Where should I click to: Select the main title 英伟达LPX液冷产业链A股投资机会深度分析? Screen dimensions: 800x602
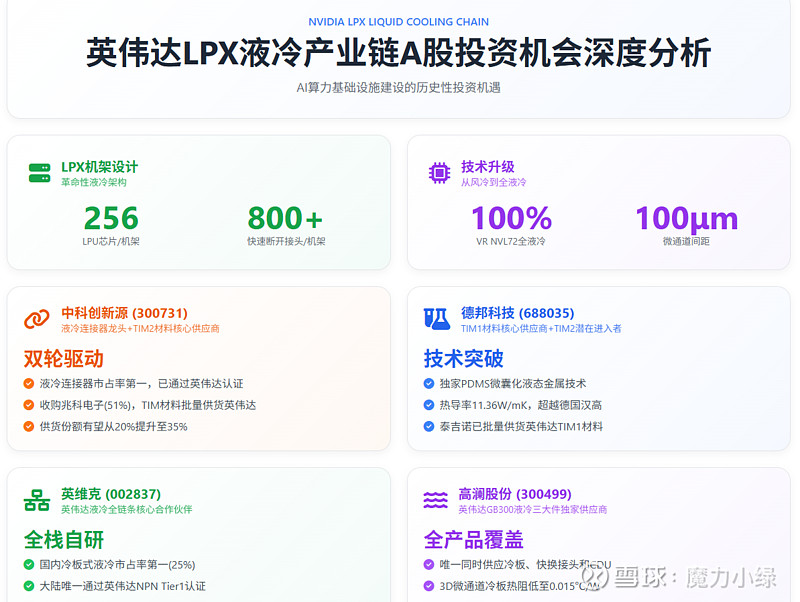[398, 53]
